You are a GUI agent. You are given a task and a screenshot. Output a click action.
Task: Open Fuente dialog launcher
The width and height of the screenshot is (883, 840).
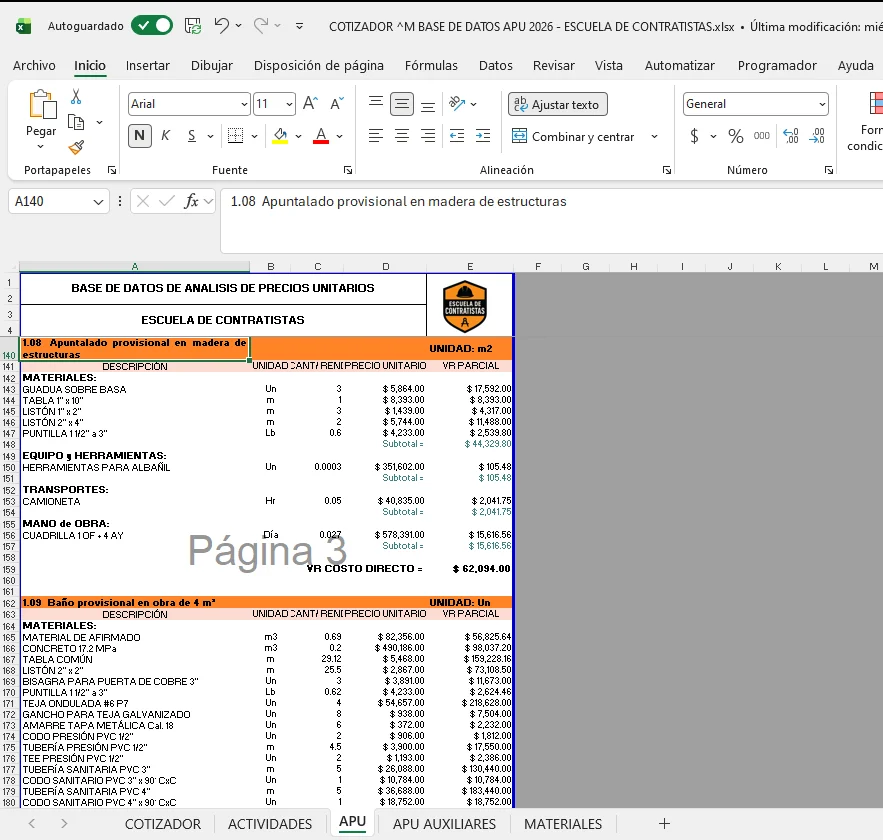coord(348,170)
